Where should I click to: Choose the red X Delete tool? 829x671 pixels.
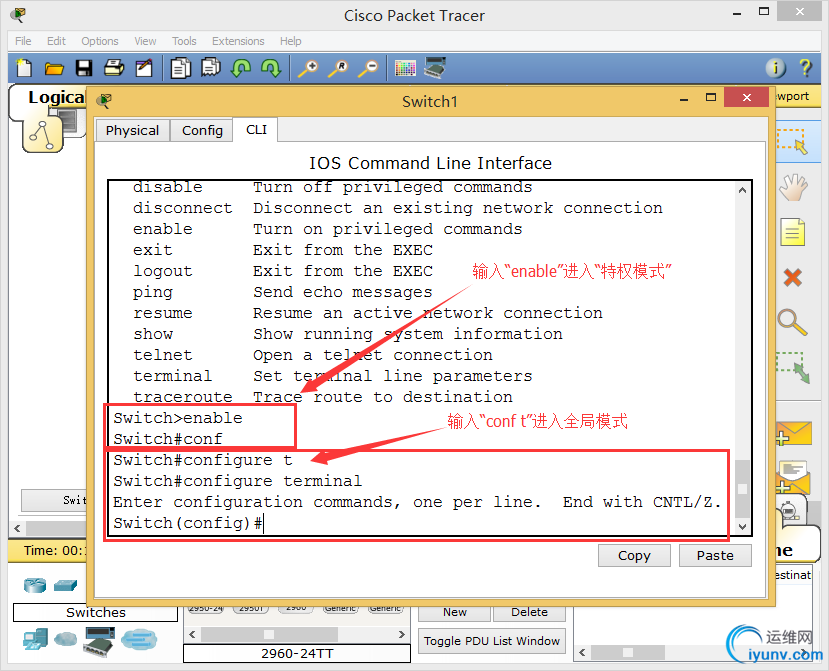[x=793, y=277]
